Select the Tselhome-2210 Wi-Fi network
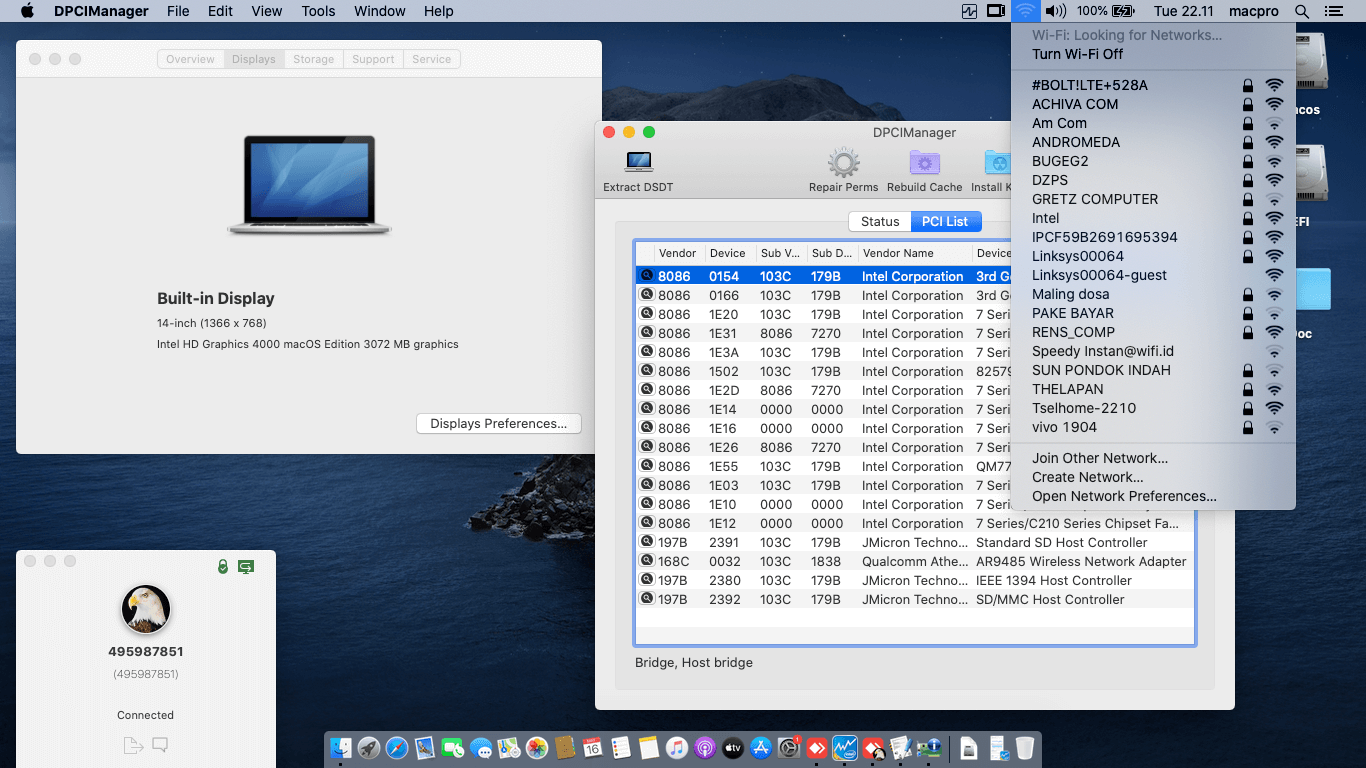The height and width of the screenshot is (768, 1366). point(1153,408)
